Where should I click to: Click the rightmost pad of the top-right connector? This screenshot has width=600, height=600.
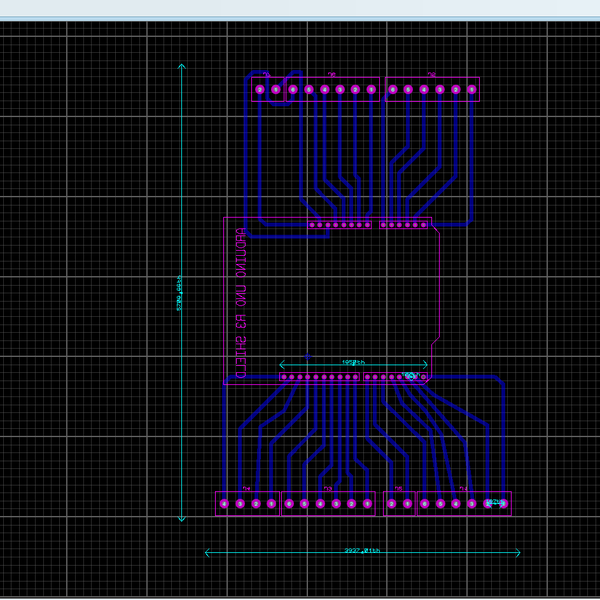(x=471, y=90)
